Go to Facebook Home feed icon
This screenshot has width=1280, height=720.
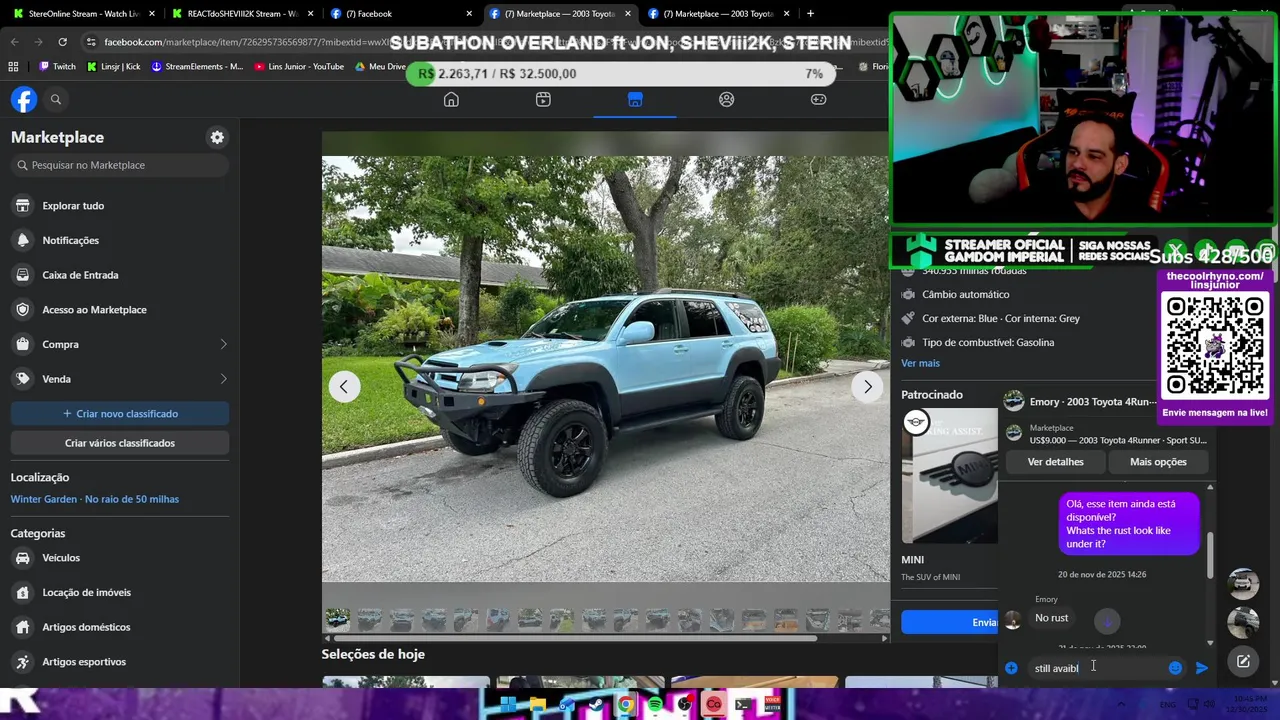point(451,99)
